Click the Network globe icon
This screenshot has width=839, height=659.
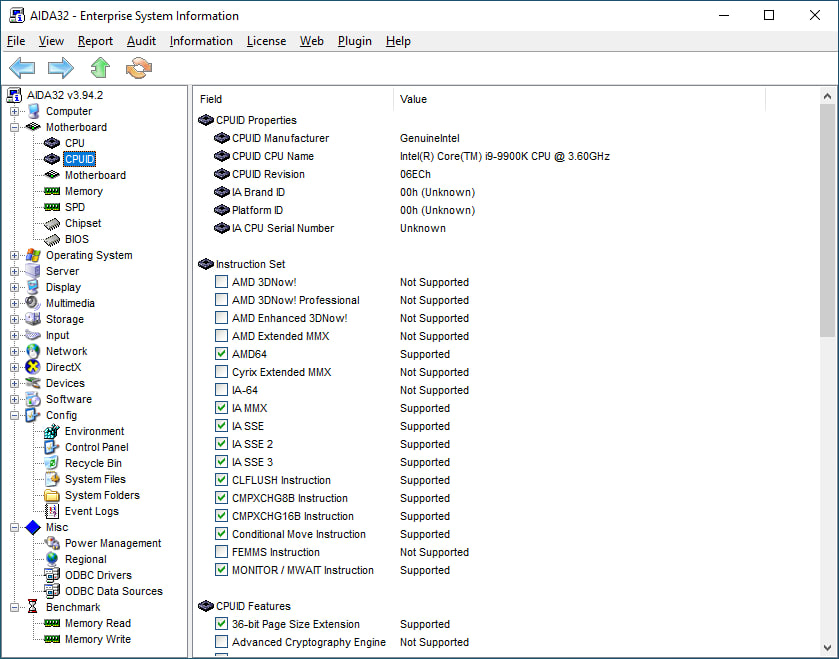[x=33, y=351]
